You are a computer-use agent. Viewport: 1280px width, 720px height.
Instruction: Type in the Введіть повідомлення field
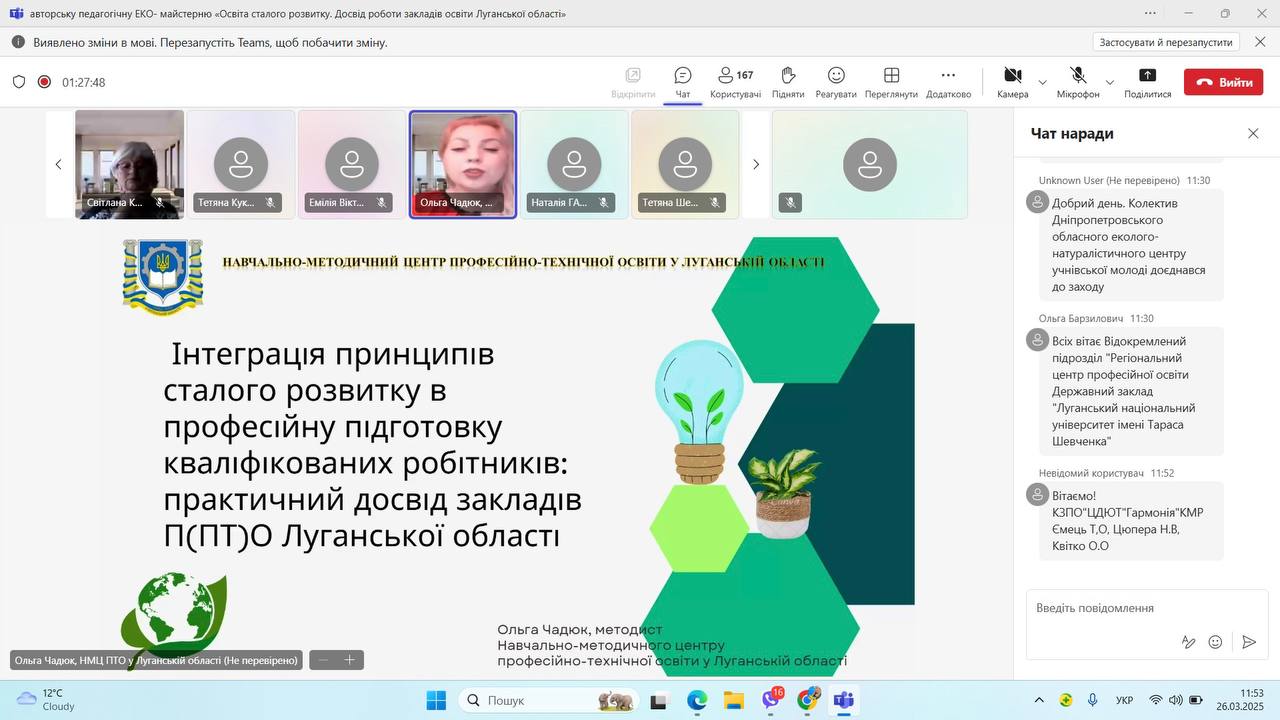(x=1120, y=608)
